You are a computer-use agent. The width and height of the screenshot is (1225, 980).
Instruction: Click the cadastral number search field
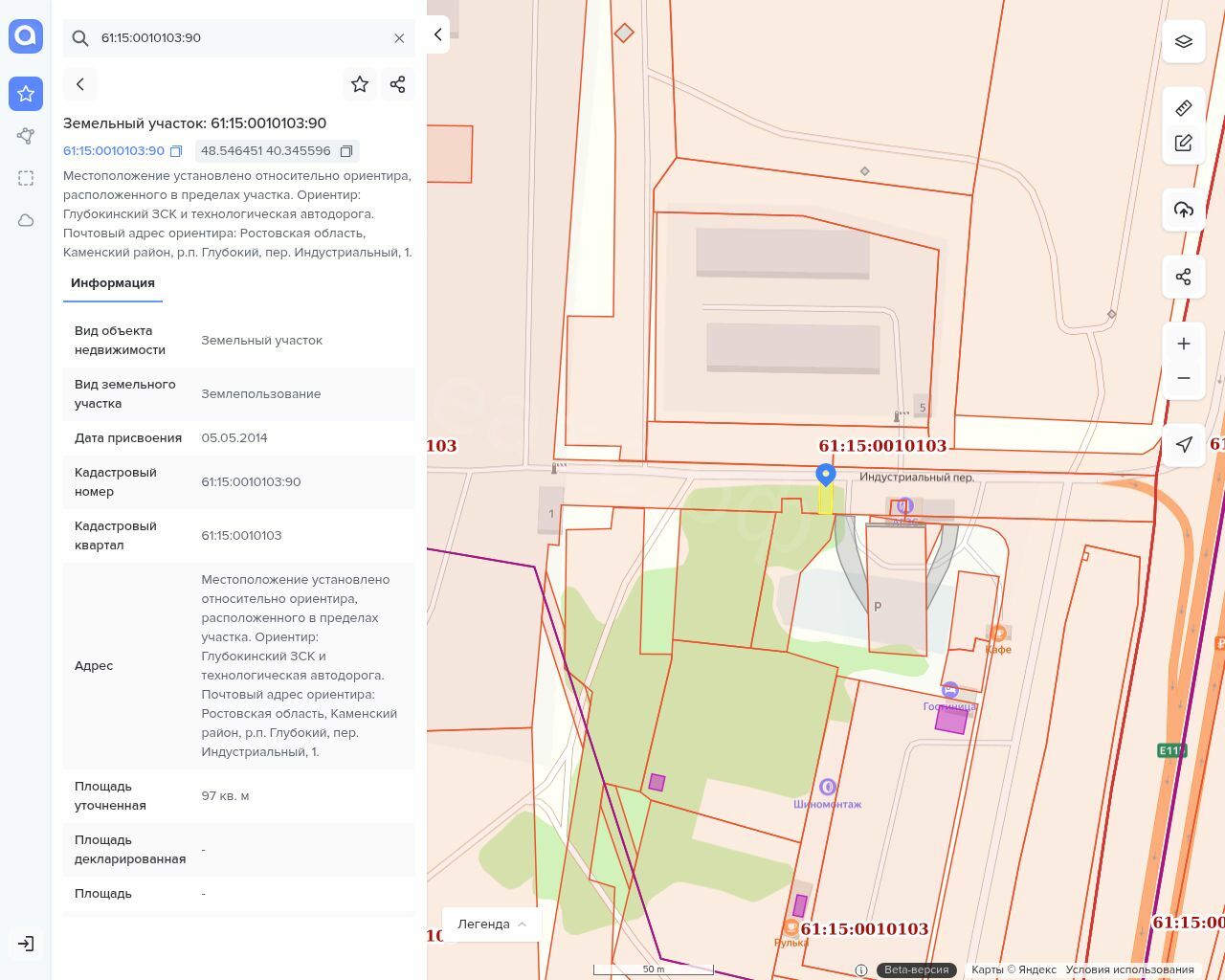[239, 38]
